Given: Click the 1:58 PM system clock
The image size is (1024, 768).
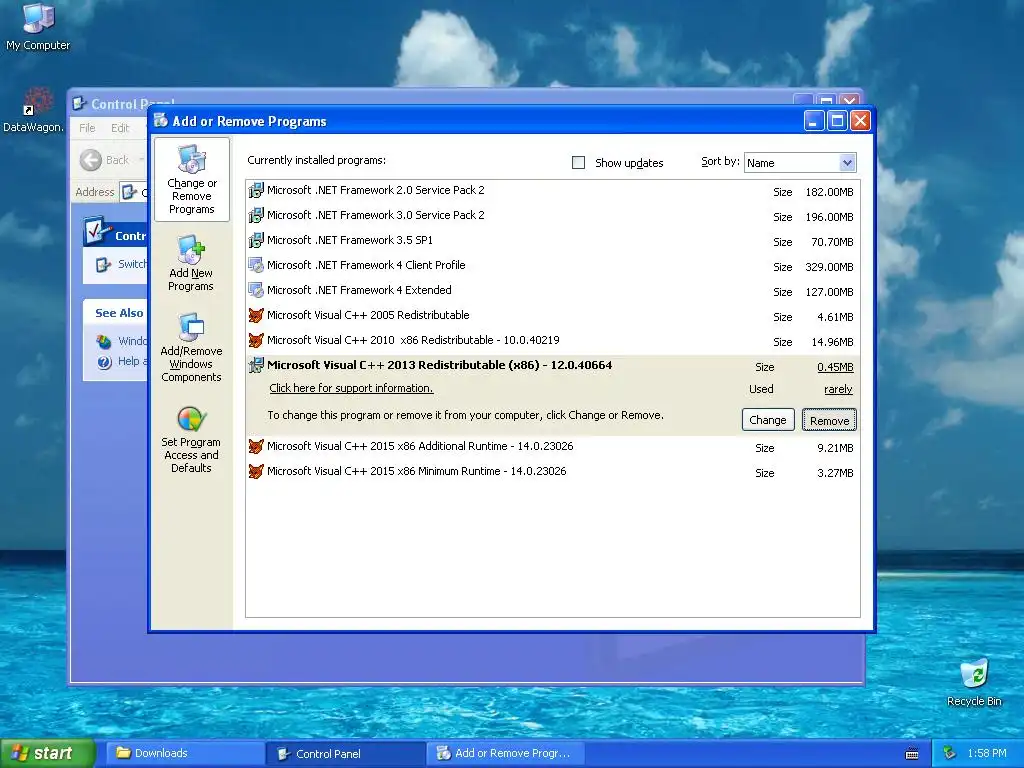Looking at the screenshot, I should 987,754.
